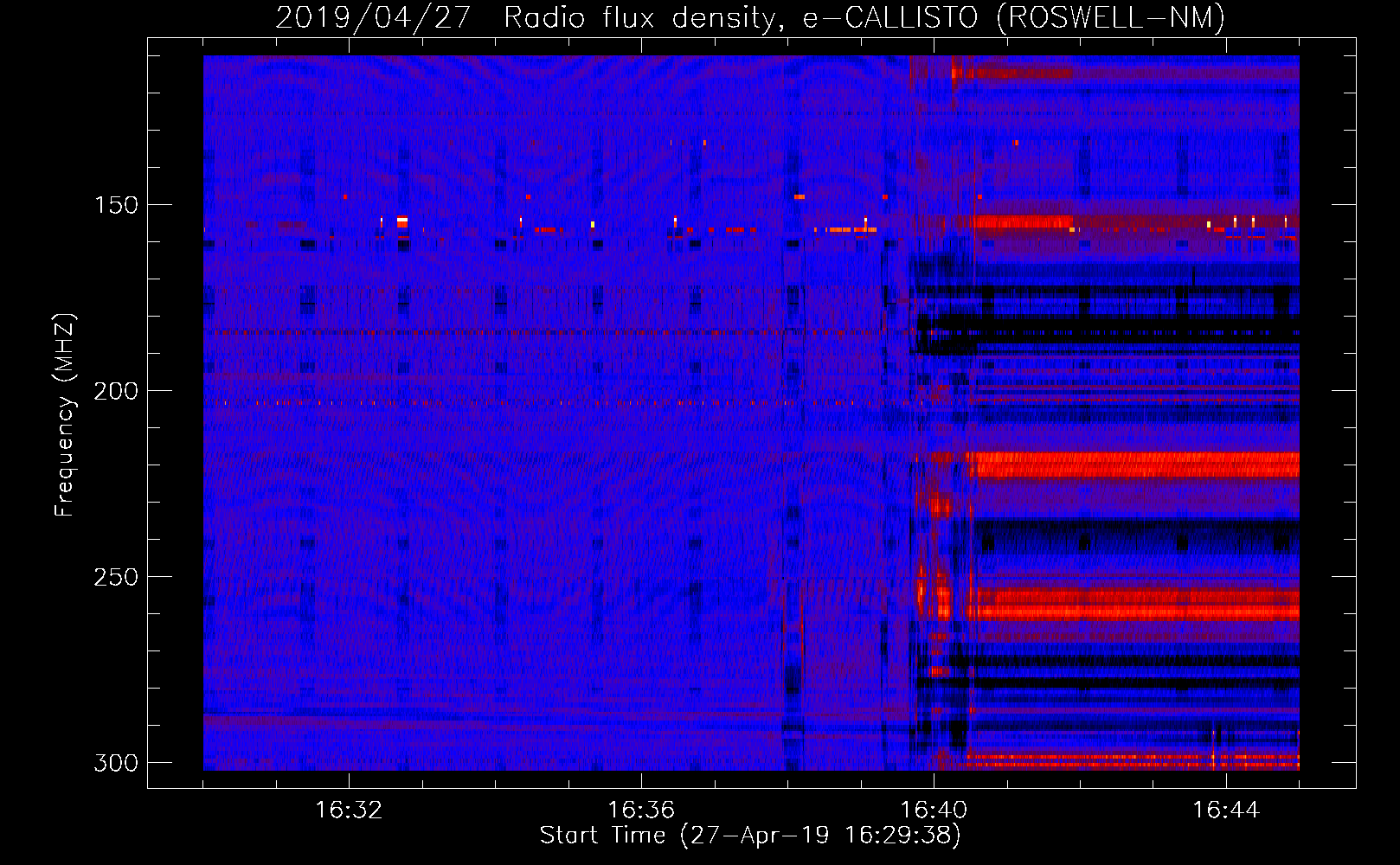Click the plot title 'Radio flux density, e-CALLISTO (ROSWELL-NM)'
The image size is (1400, 865).
(864, 18)
